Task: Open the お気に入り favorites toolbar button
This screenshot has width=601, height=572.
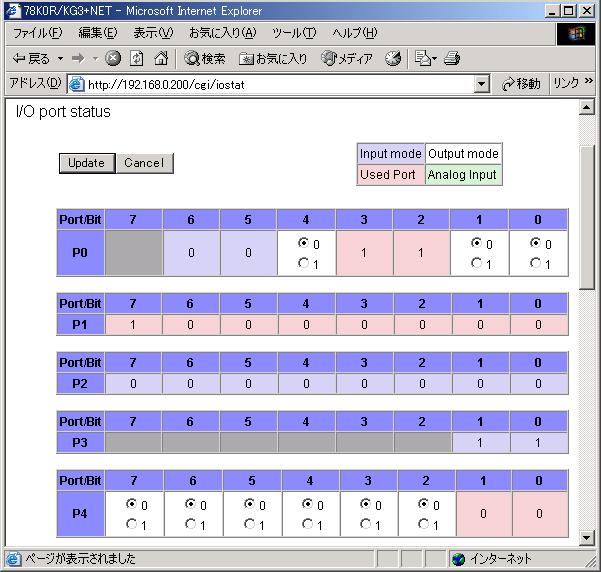Action: pyautogui.click(x=273, y=59)
